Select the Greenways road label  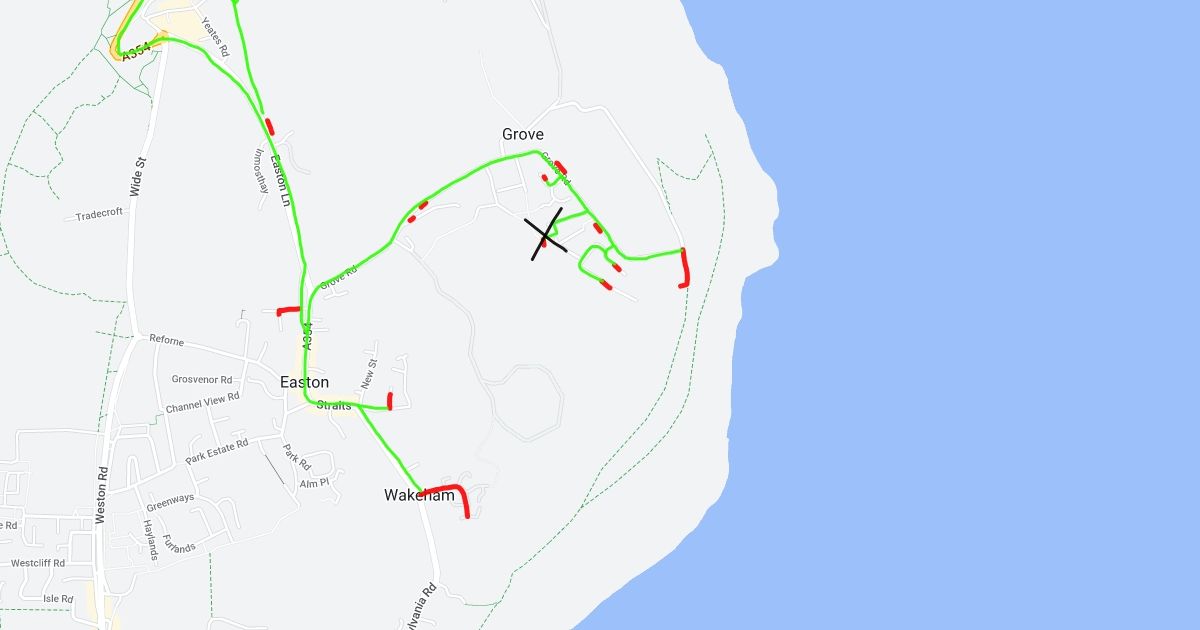click(x=170, y=499)
